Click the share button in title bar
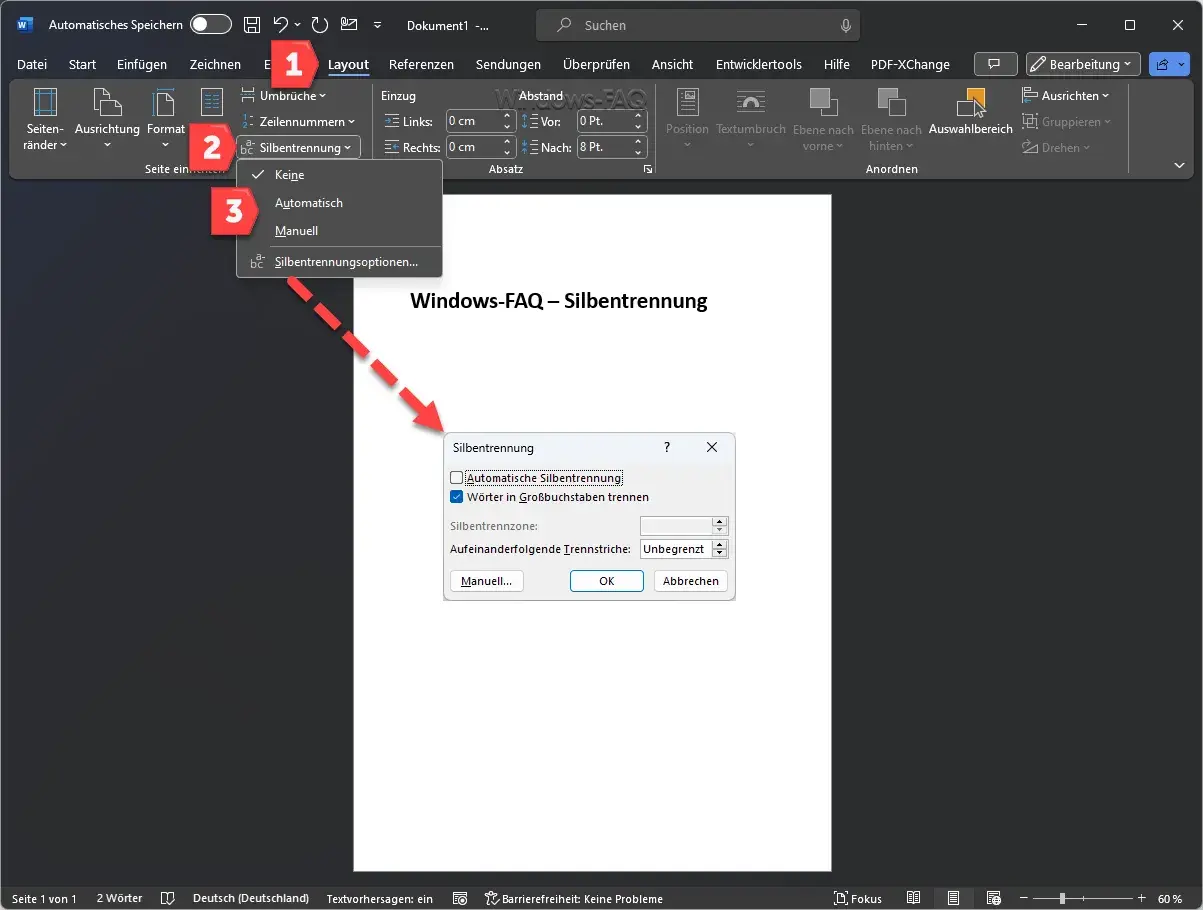Viewport: 1203px width, 910px height. pos(1168,64)
